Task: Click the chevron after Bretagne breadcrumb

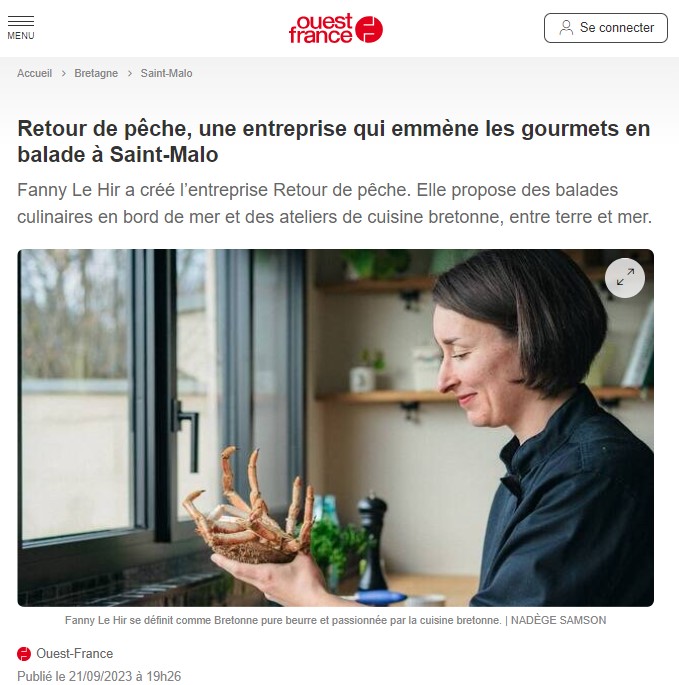Action: (130, 73)
